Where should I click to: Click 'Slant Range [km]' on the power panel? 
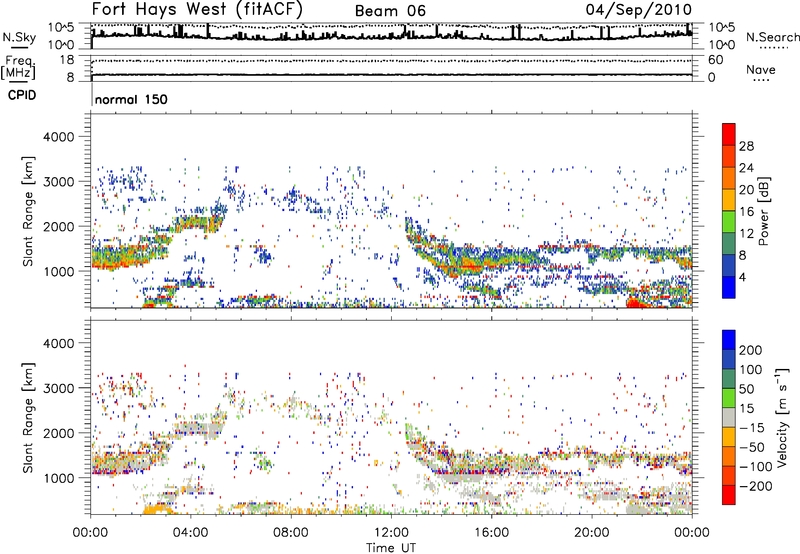click(x=28, y=211)
